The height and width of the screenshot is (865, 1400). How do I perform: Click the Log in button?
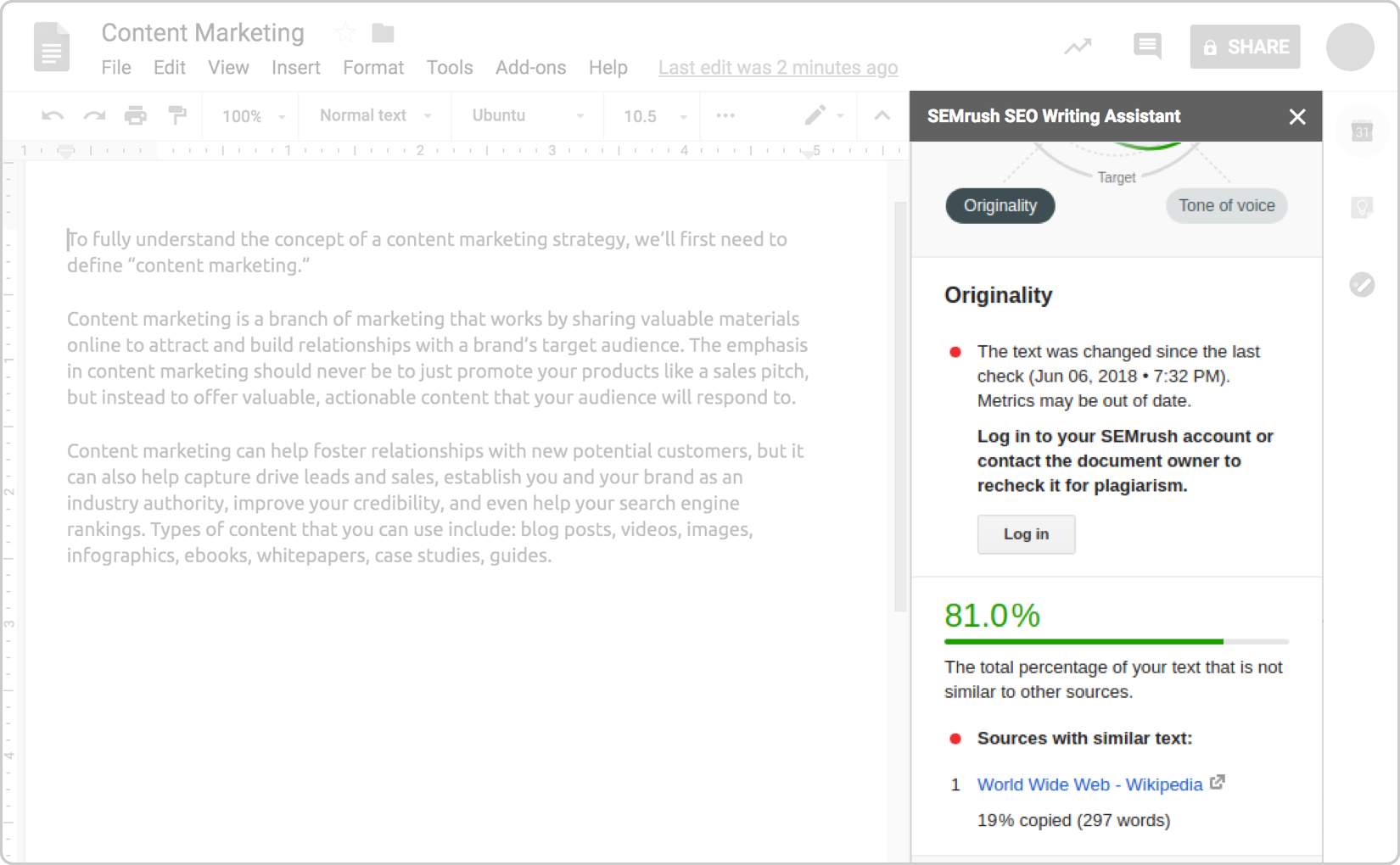(x=1026, y=534)
